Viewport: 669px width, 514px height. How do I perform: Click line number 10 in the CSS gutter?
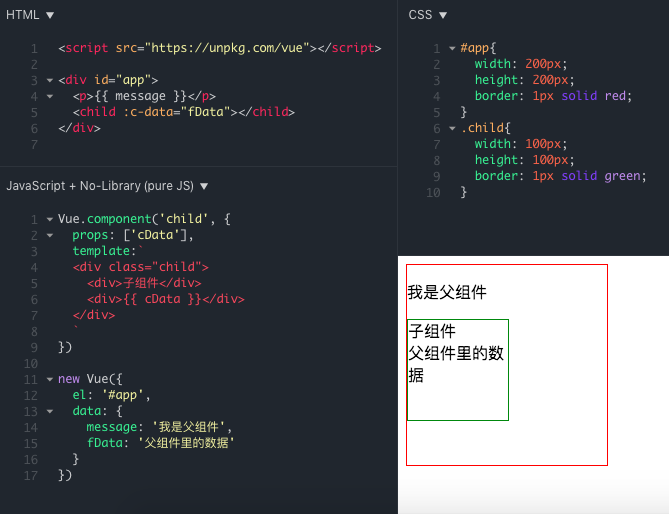[433, 193]
